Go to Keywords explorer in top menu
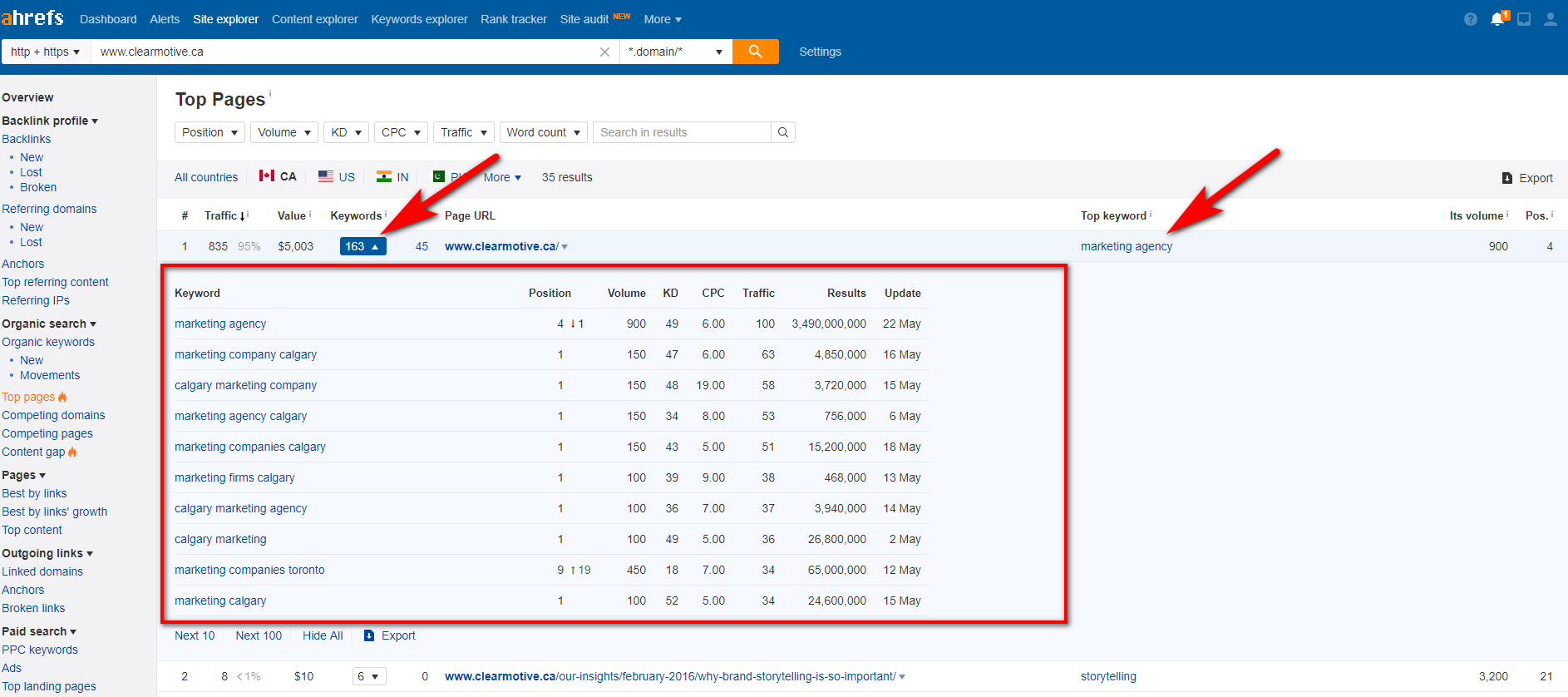This screenshot has height=697, width=1568. tap(419, 19)
